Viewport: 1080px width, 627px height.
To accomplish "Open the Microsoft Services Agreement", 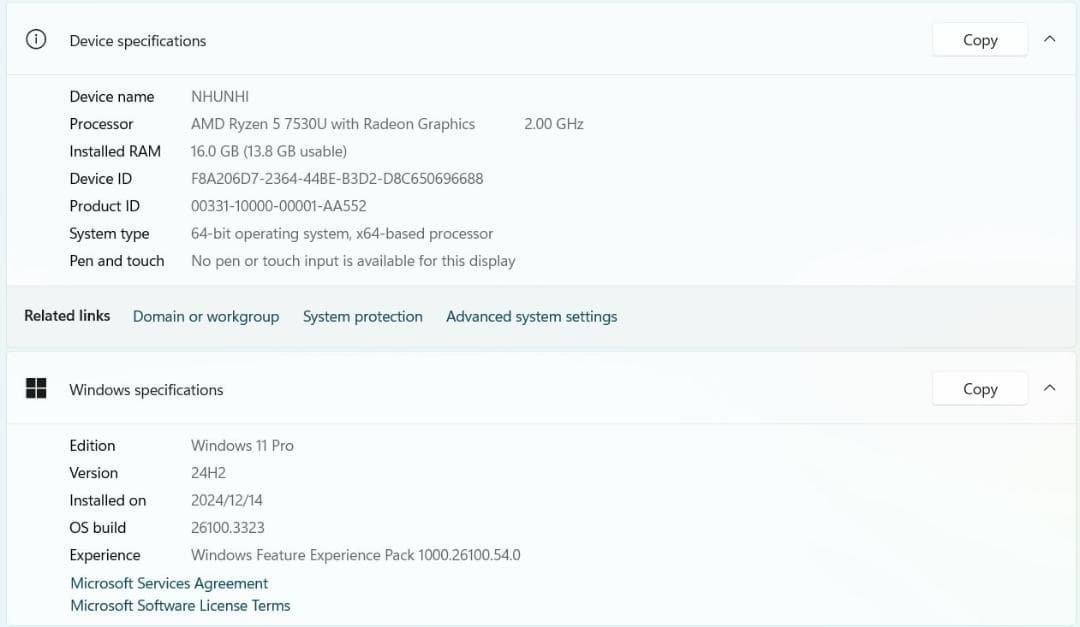I will coord(168,583).
